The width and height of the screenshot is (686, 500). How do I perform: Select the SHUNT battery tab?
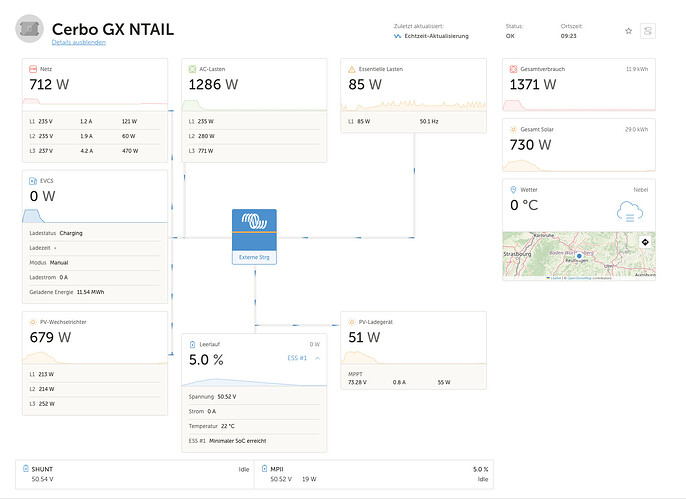[x=135, y=474]
